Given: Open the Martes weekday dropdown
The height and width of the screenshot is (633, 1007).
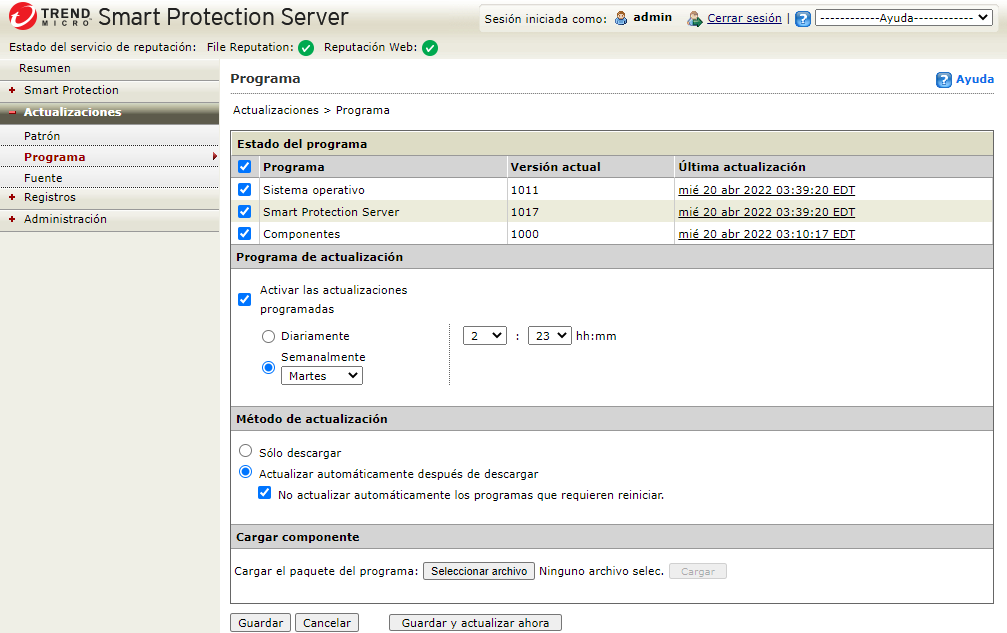Looking at the screenshot, I should [x=322, y=376].
